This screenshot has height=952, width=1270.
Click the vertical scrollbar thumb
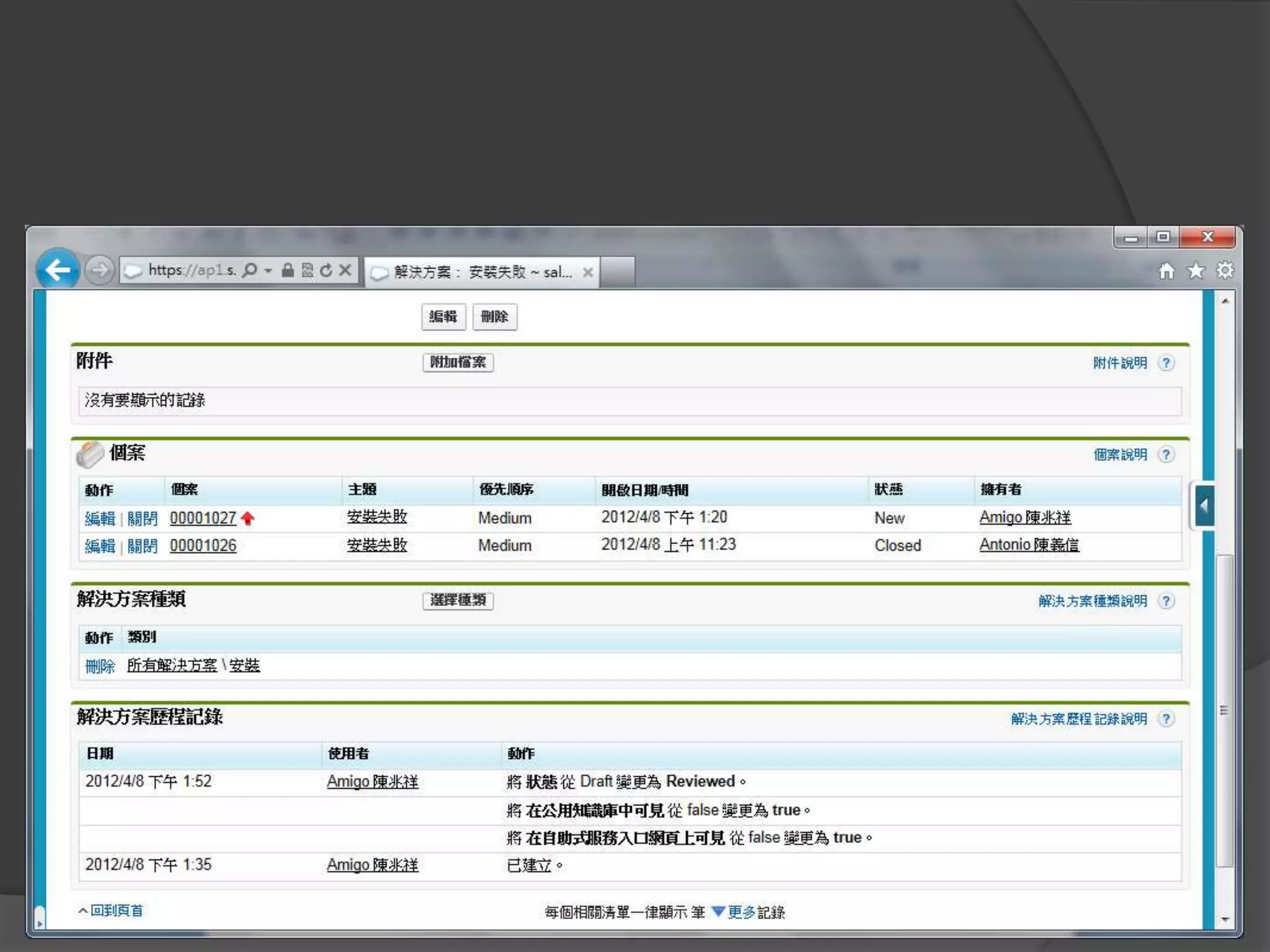click(x=1224, y=710)
